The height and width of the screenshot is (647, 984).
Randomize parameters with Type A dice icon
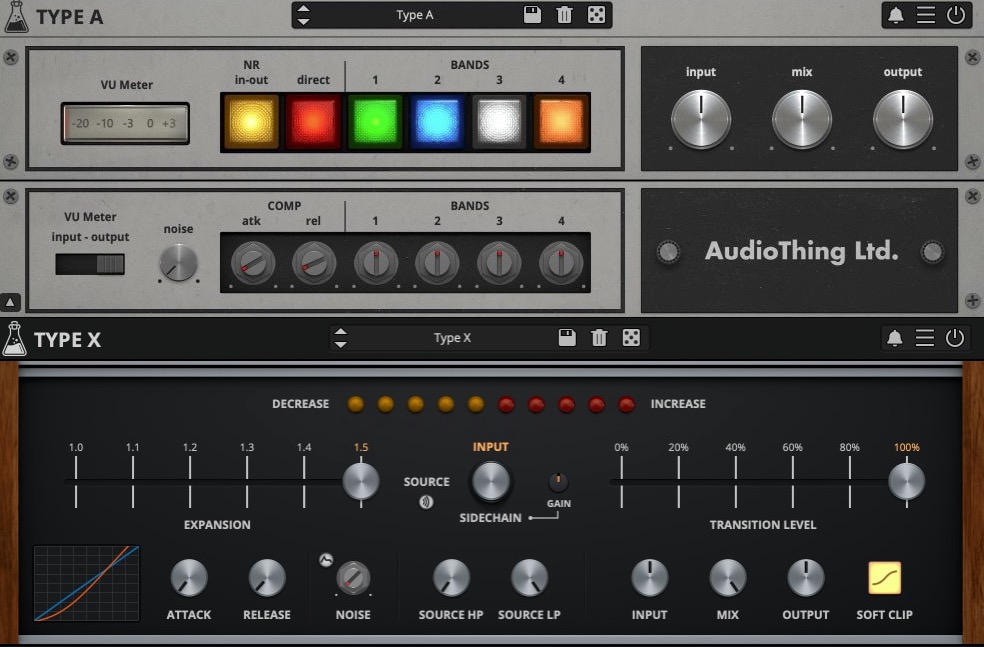(x=596, y=15)
